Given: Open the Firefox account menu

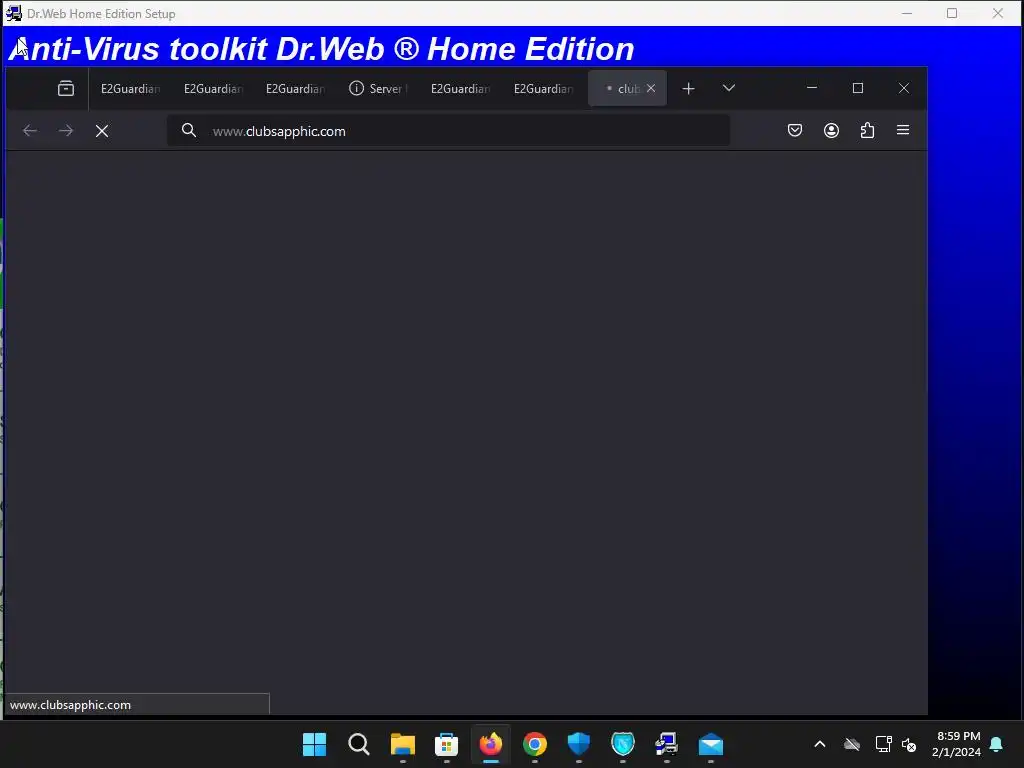Looking at the screenshot, I should (x=831, y=131).
